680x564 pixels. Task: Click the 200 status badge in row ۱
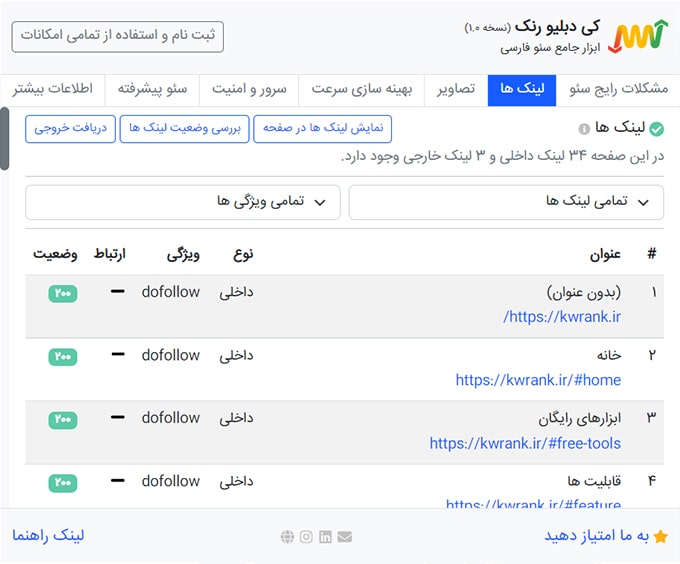63,293
